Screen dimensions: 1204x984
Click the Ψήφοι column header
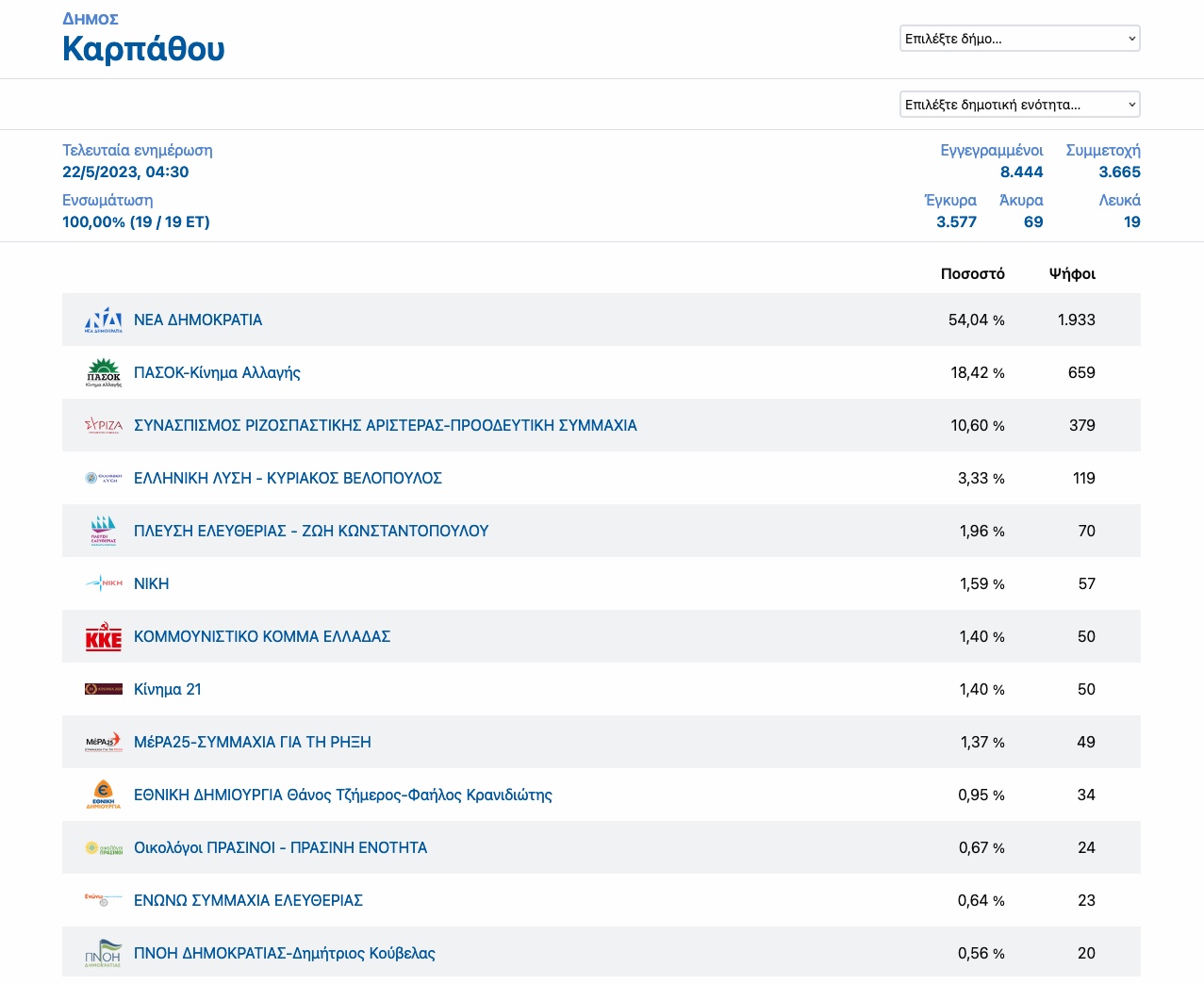pyautogui.click(x=1072, y=273)
